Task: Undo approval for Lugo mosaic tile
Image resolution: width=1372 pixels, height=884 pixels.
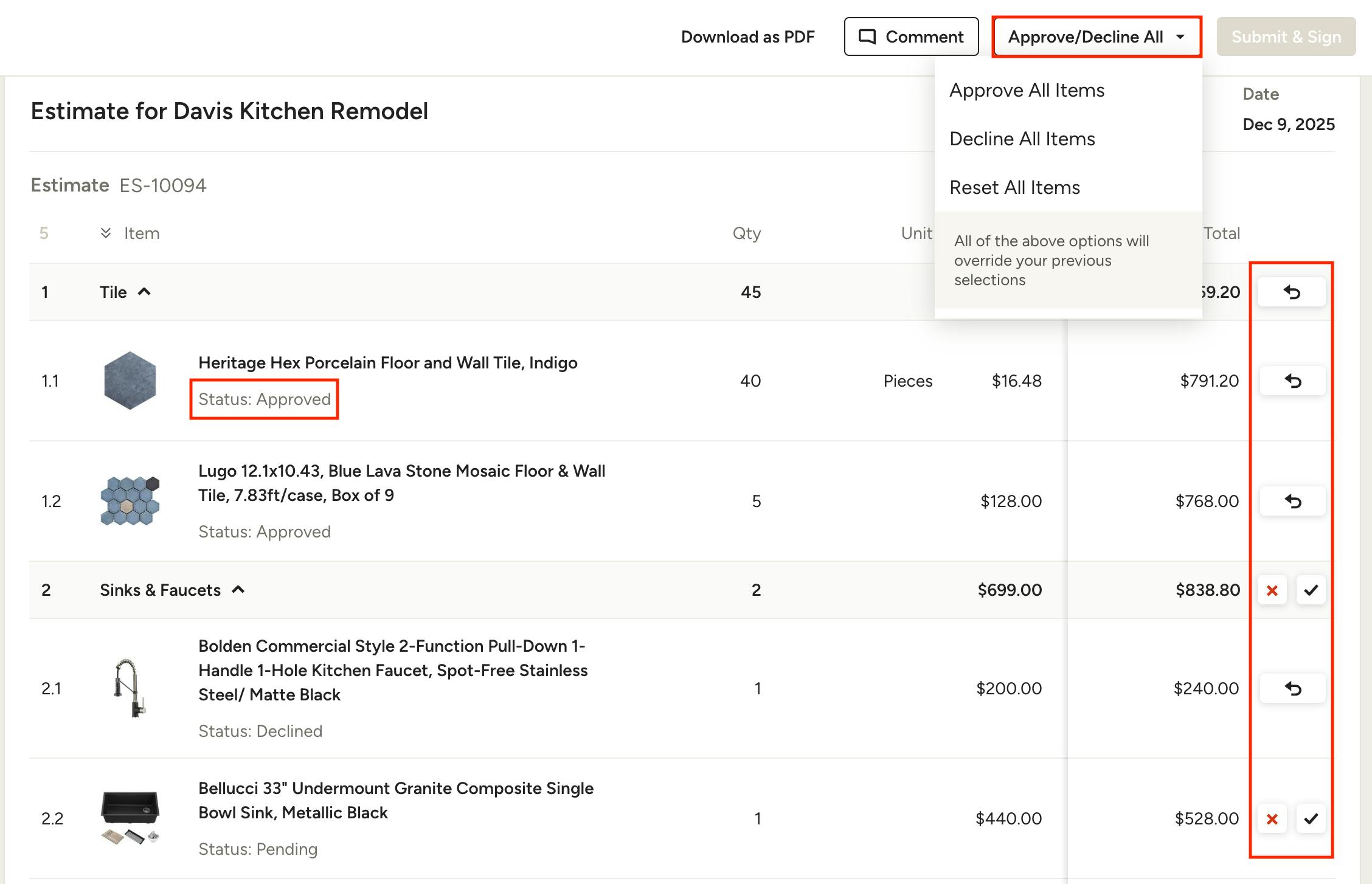Action: point(1292,502)
